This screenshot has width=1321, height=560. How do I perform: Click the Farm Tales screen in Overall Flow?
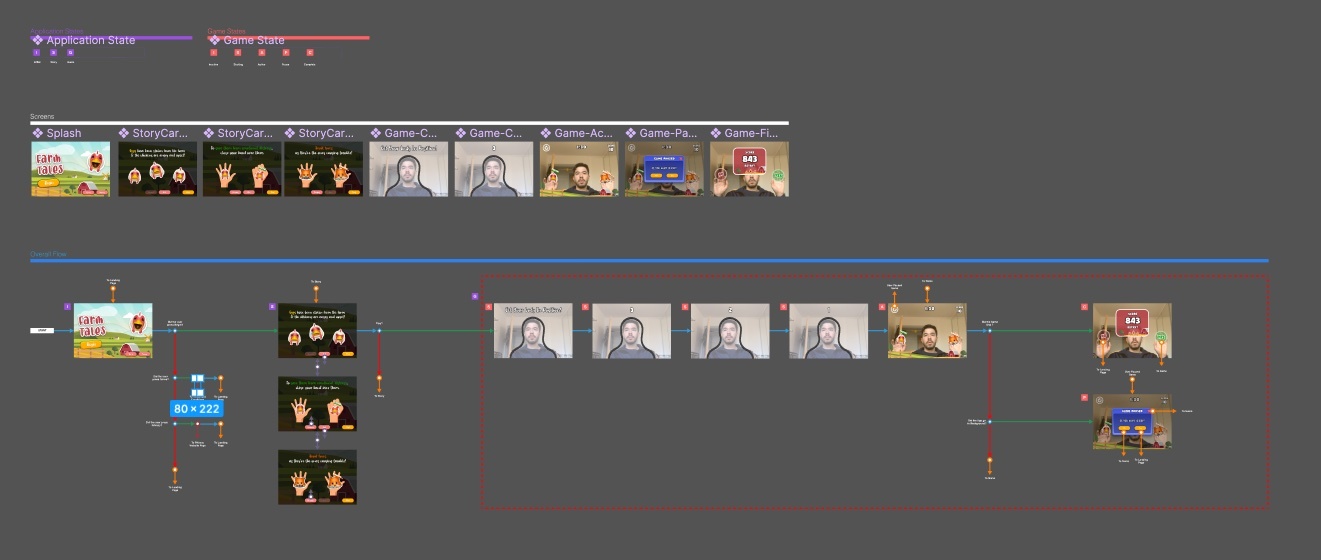[113, 330]
